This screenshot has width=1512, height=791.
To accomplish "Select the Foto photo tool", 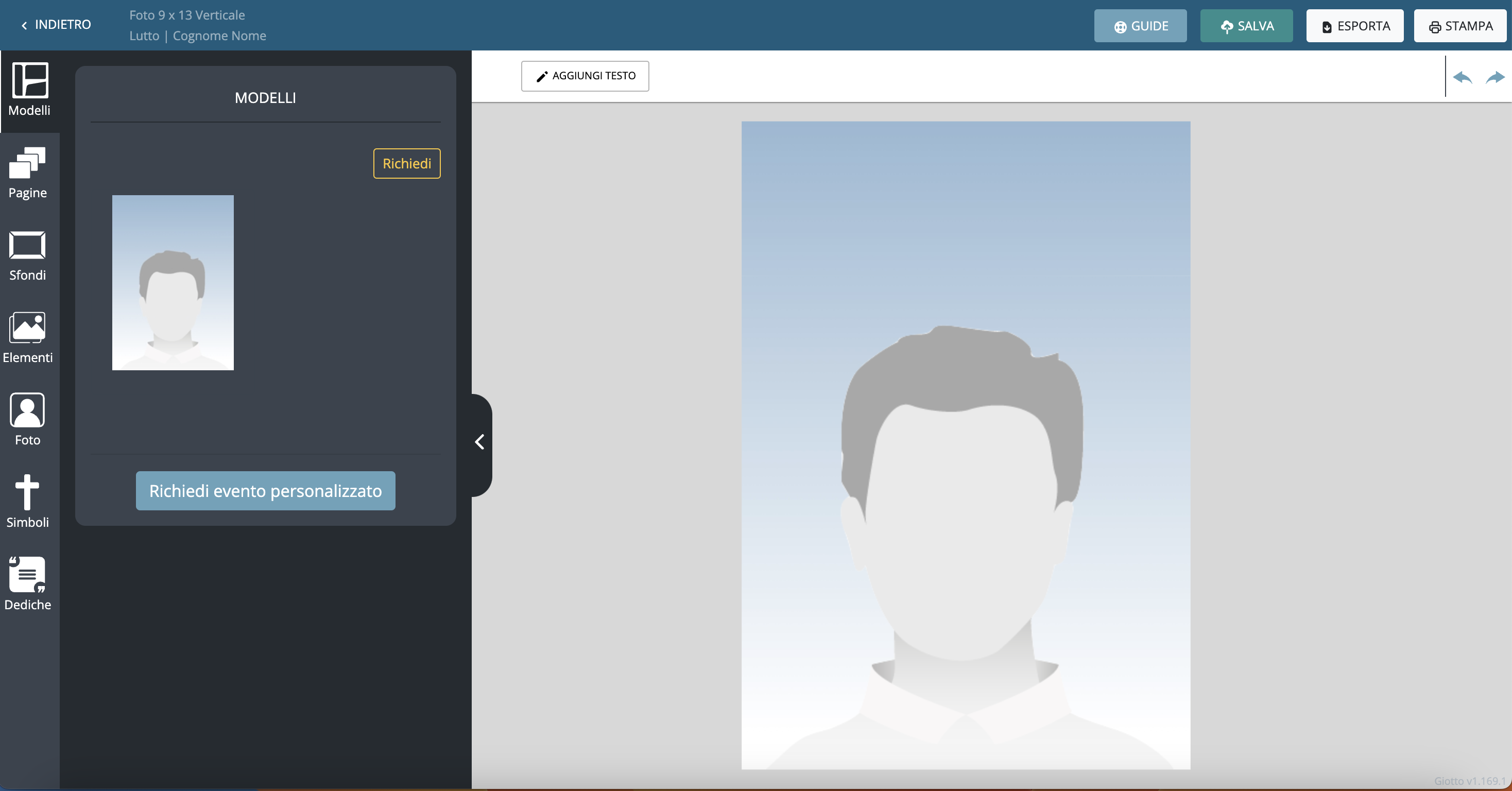I will point(28,419).
